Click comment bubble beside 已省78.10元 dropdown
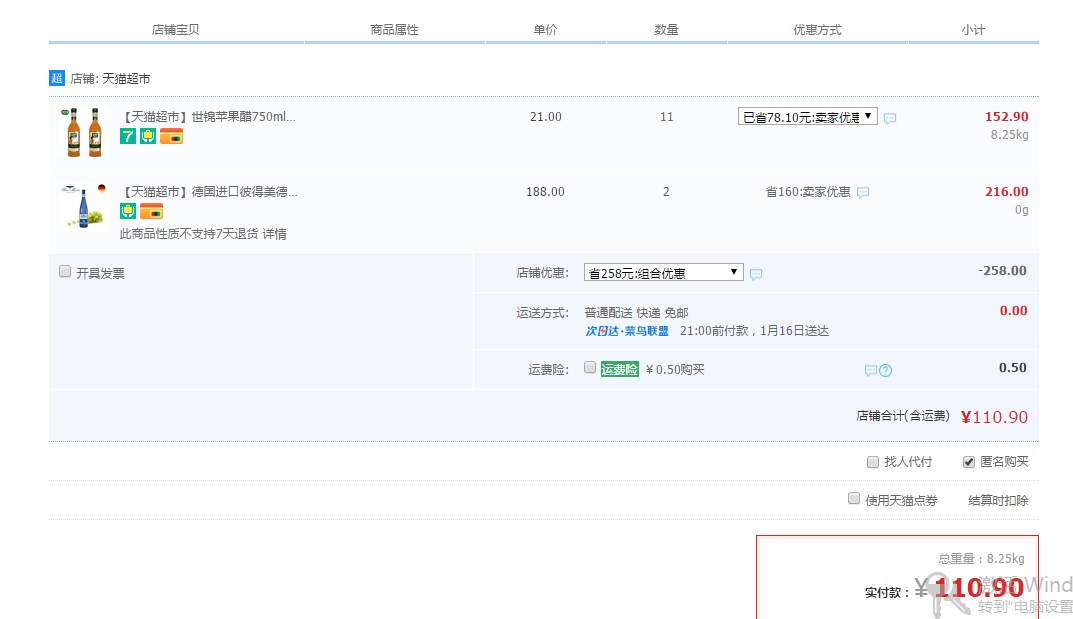 pos(890,118)
